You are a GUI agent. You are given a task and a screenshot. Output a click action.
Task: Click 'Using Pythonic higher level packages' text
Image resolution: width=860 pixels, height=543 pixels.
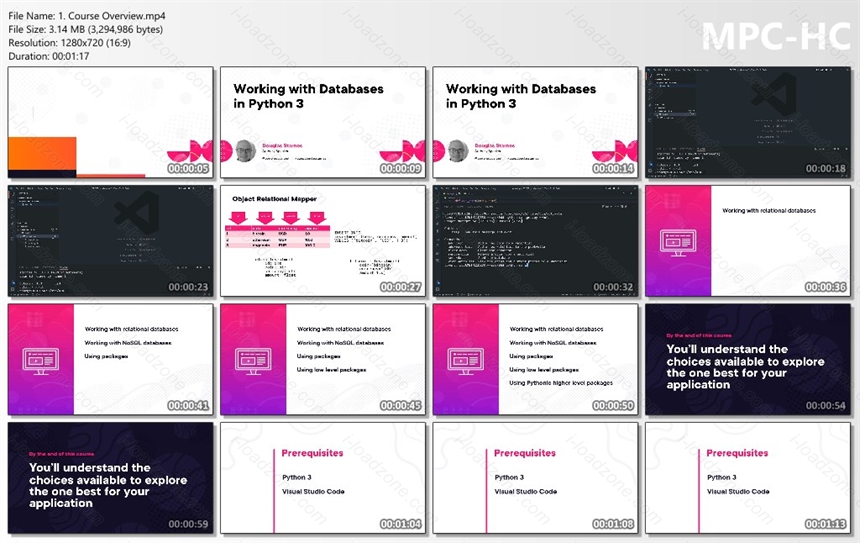coord(561,383)
